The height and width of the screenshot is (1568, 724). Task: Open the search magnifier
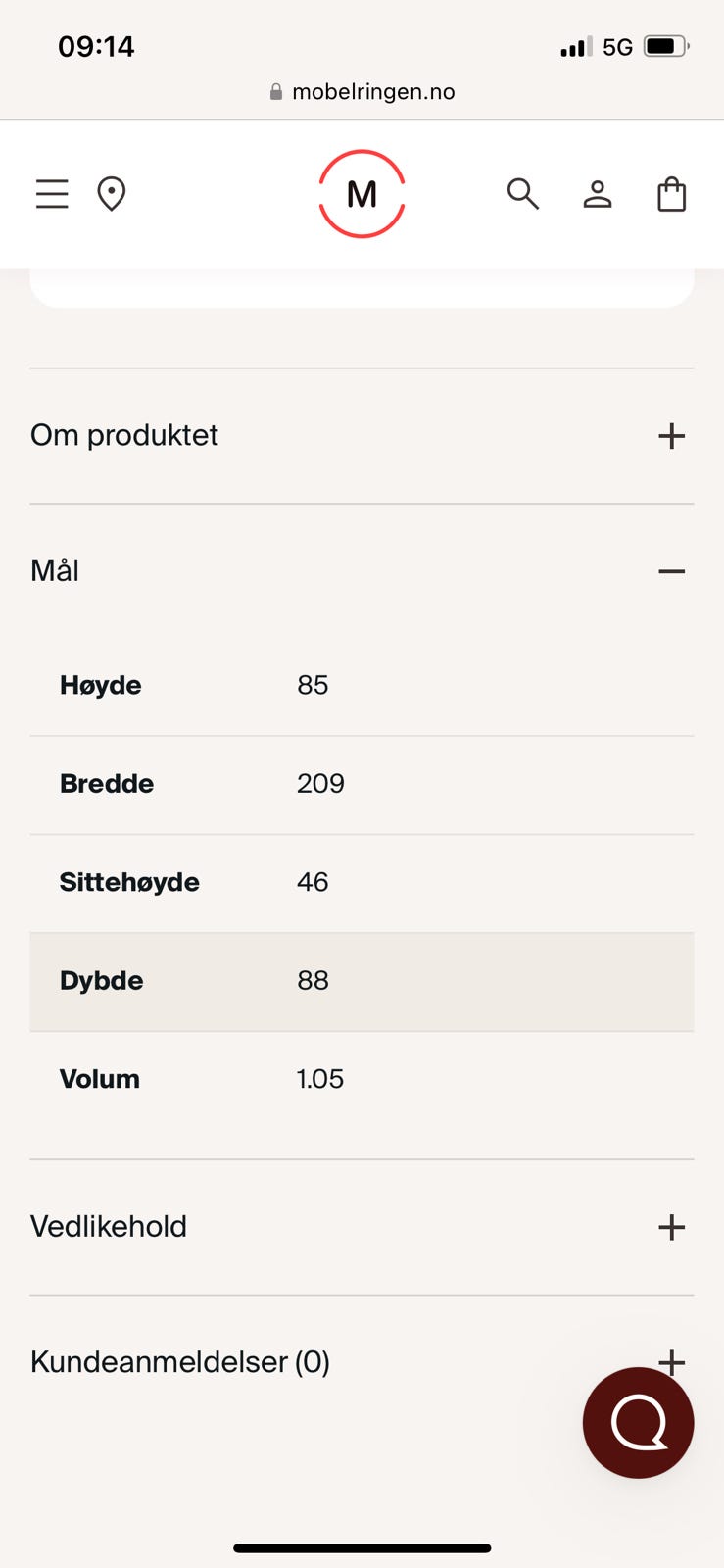[x=522, y=194]
